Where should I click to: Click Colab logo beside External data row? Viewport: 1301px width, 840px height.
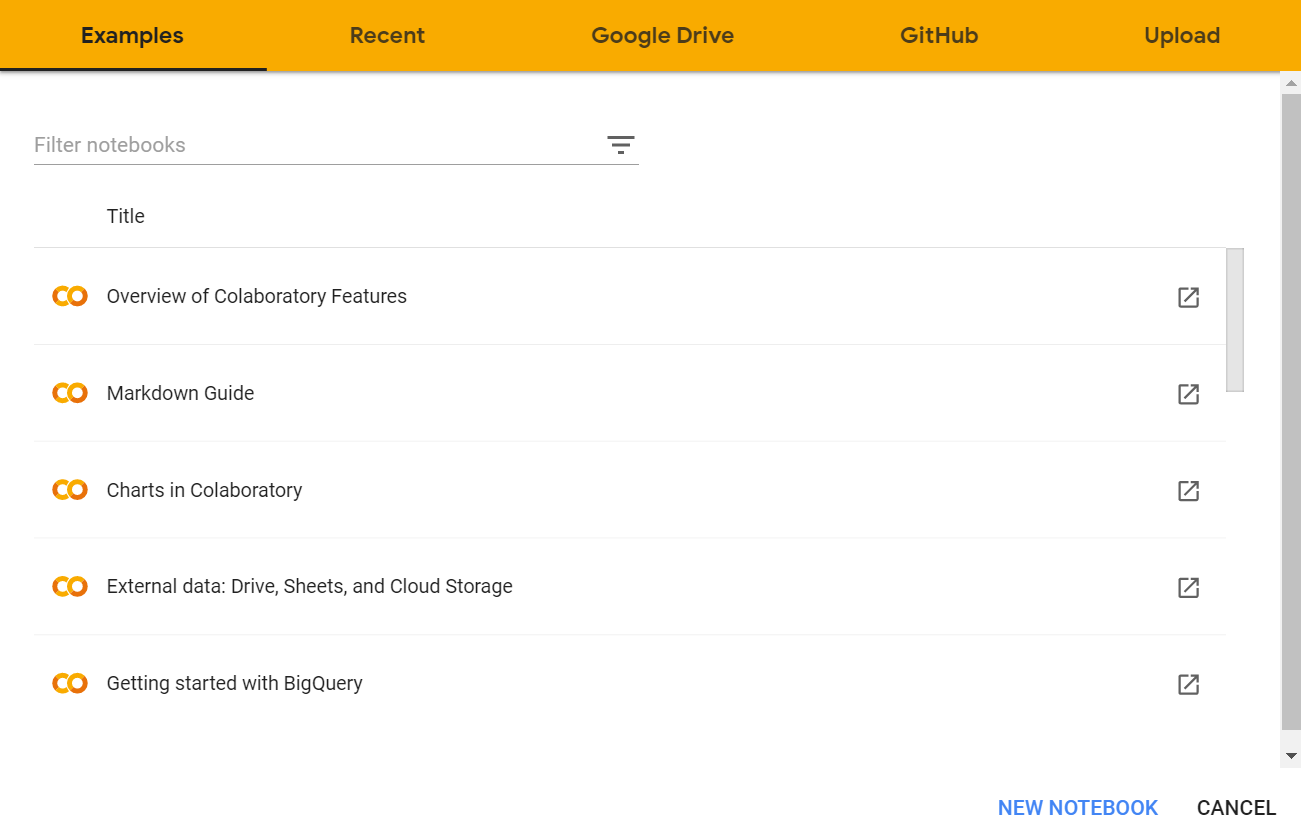[70, 586]
